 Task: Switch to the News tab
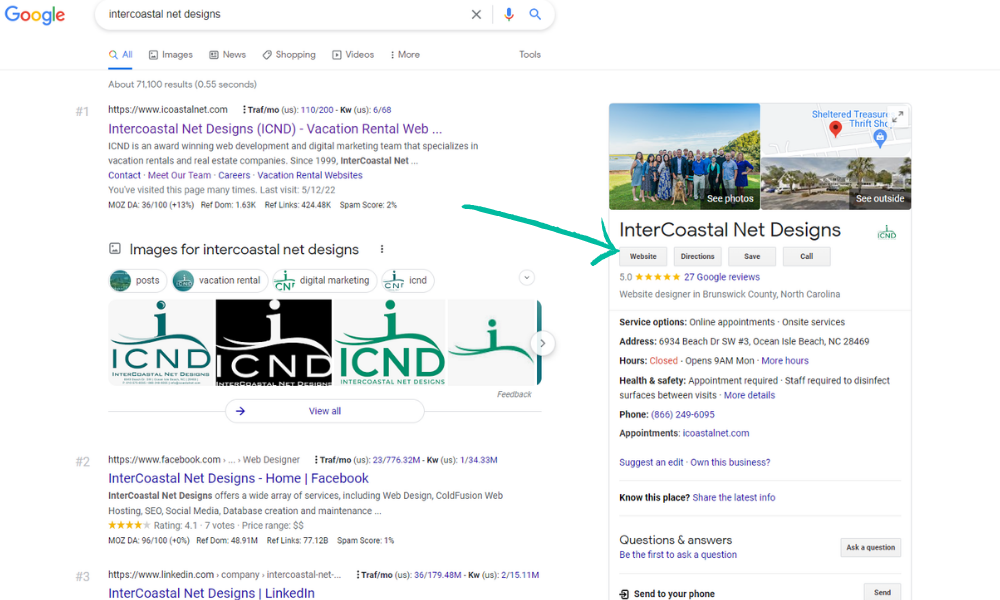pos(228,55)
